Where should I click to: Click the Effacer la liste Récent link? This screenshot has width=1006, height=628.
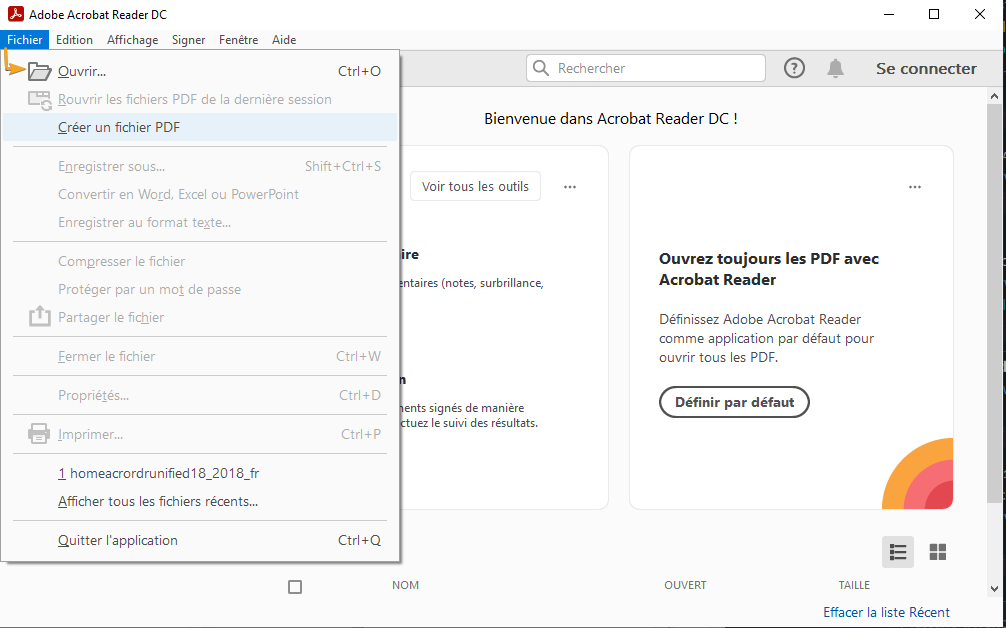click(x=886, y=612)
